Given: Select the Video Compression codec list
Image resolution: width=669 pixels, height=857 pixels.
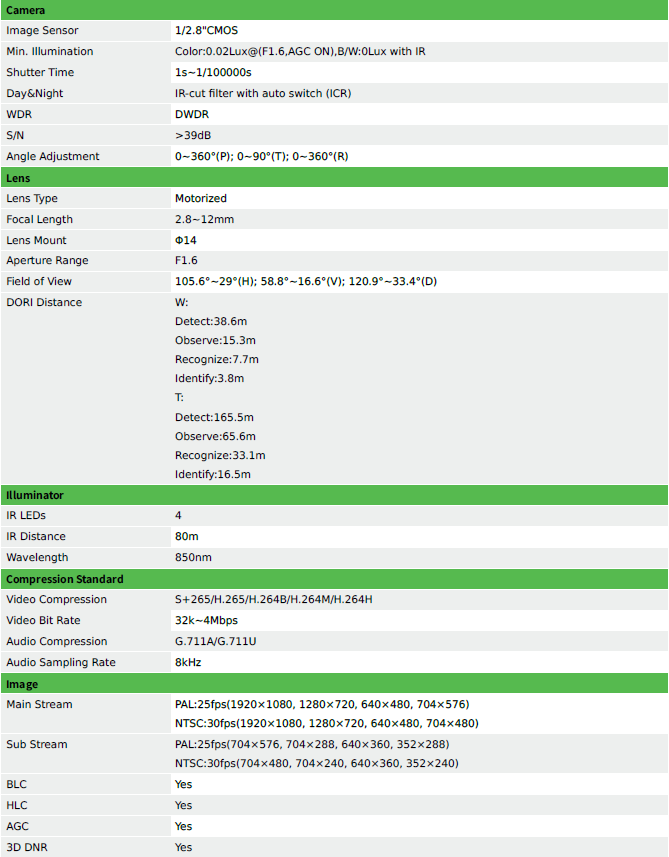Looking at the screenshot, I should point(273,600).
